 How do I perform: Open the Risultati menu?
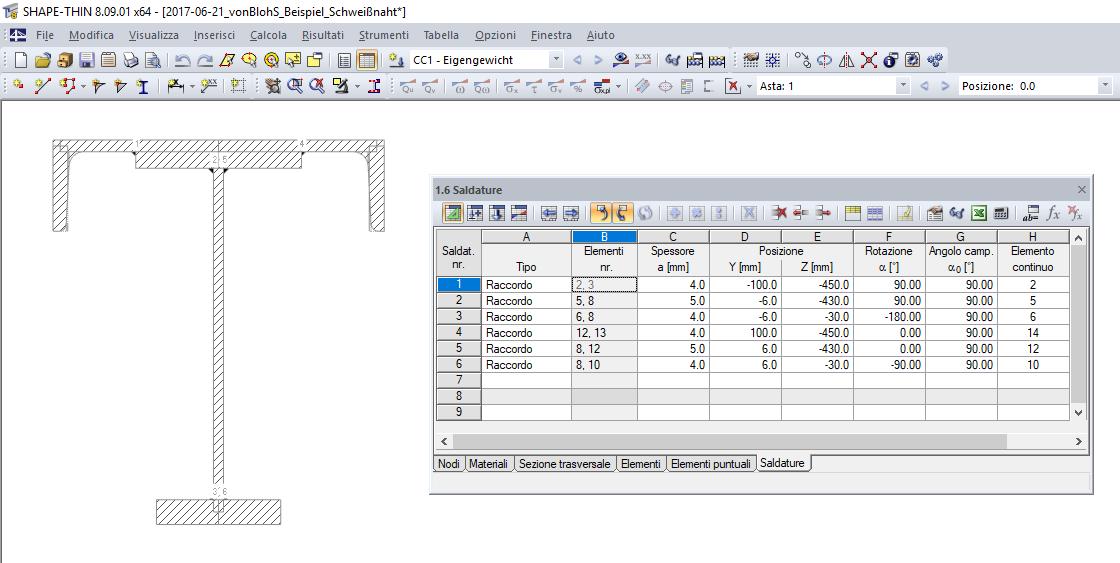[323, 35]
